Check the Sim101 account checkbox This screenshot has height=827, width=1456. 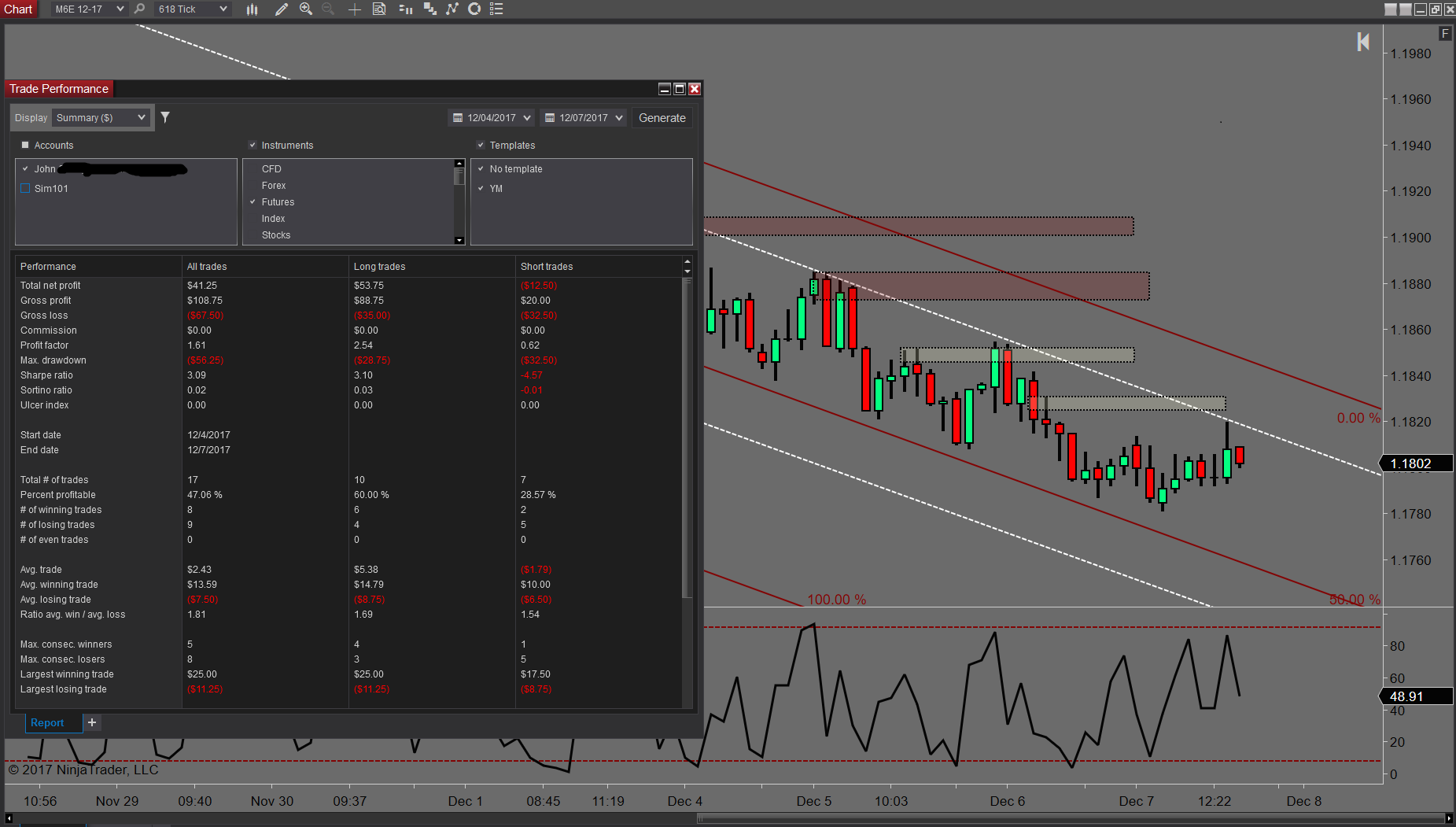click(25, 188)
